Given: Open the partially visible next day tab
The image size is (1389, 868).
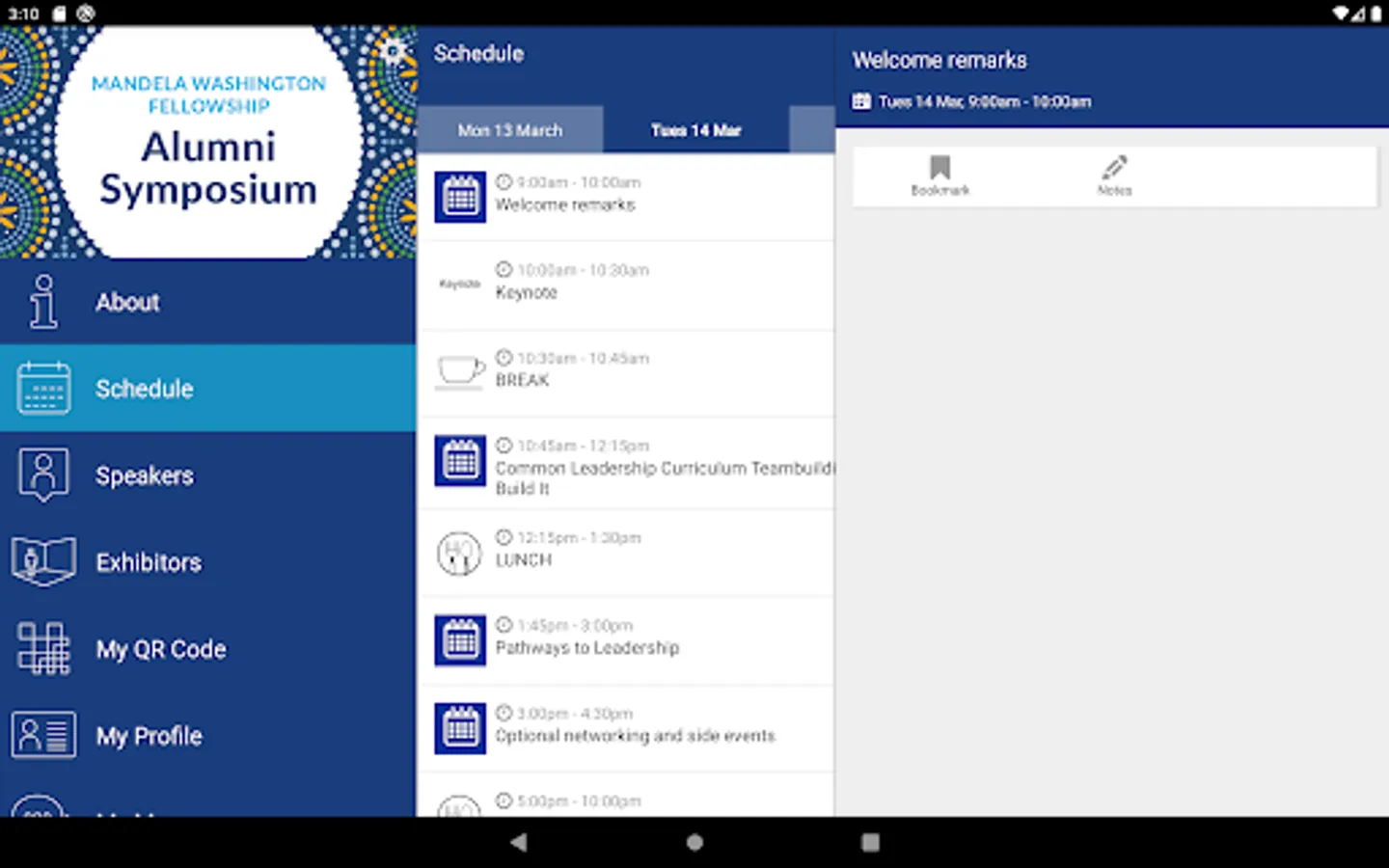Looking at the screenshot, I should pos(812,130).
